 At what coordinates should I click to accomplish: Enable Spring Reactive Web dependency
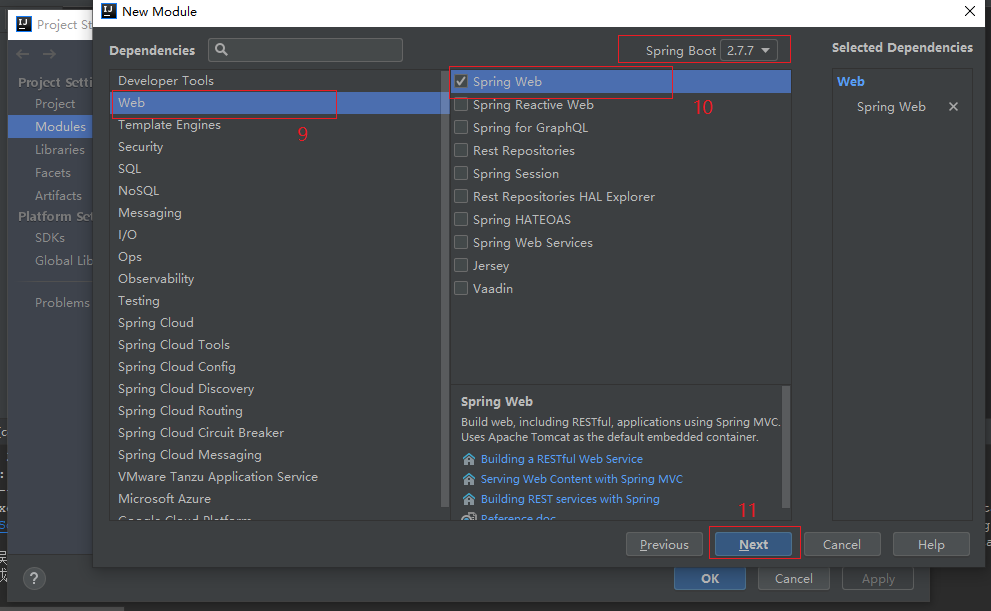[x=461, y=105]
